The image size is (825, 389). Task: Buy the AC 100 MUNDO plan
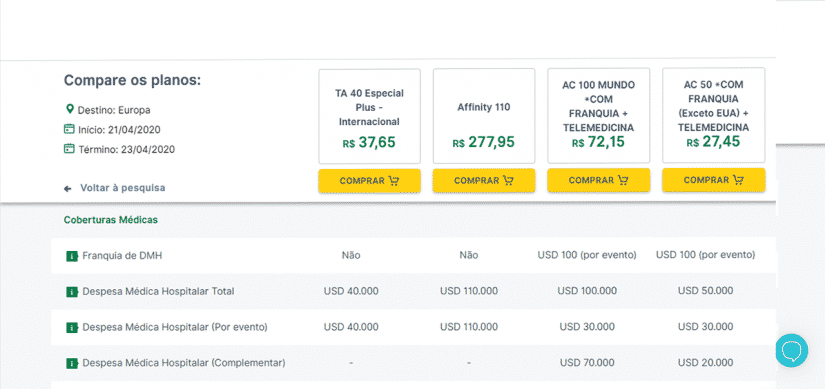pyautogui.click(x=599, y=180)
